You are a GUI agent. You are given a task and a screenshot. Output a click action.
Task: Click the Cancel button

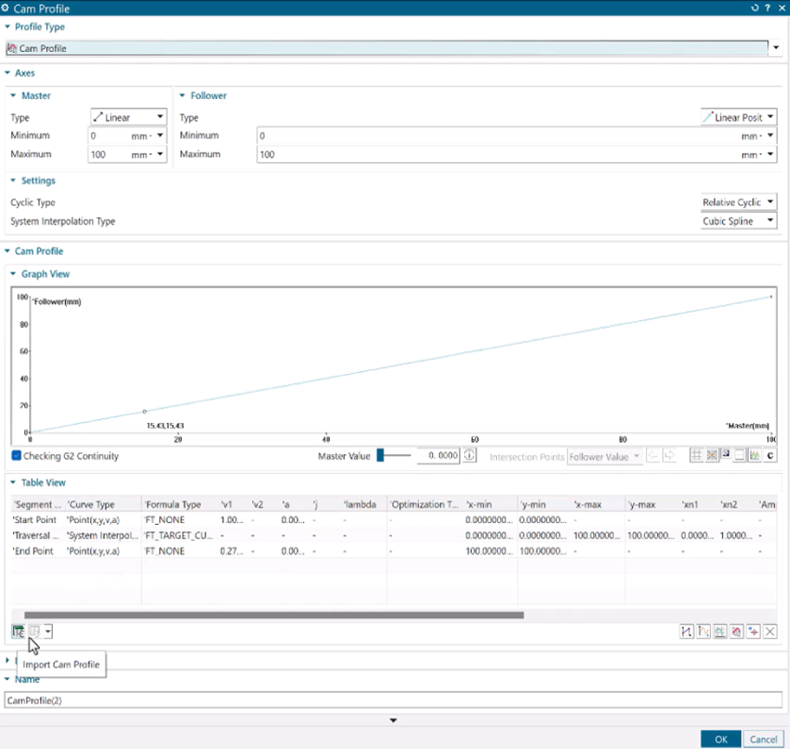(x=762, y=739)
